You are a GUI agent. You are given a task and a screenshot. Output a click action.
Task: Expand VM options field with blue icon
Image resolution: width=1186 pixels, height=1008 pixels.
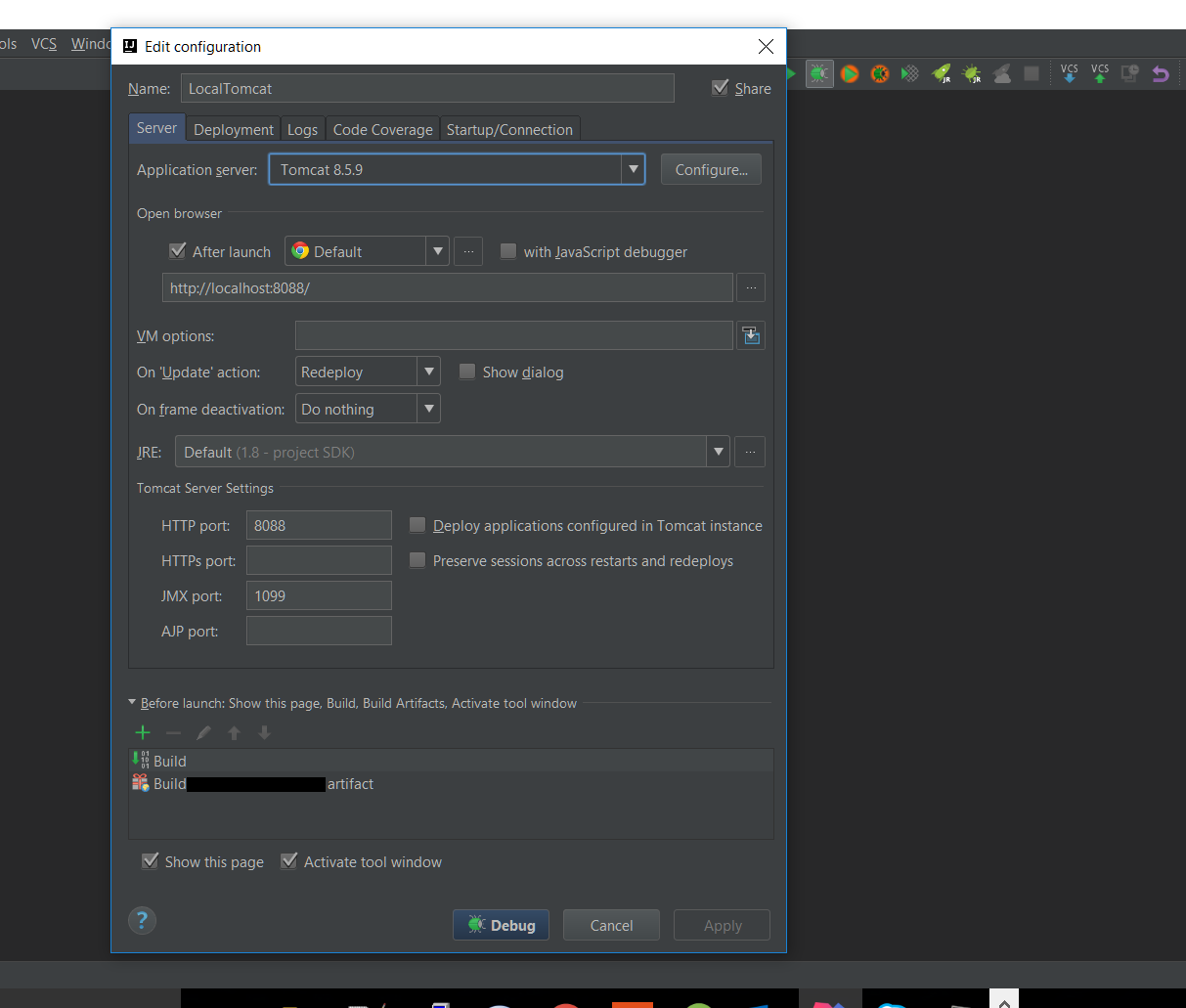click(x=751, y=335)
